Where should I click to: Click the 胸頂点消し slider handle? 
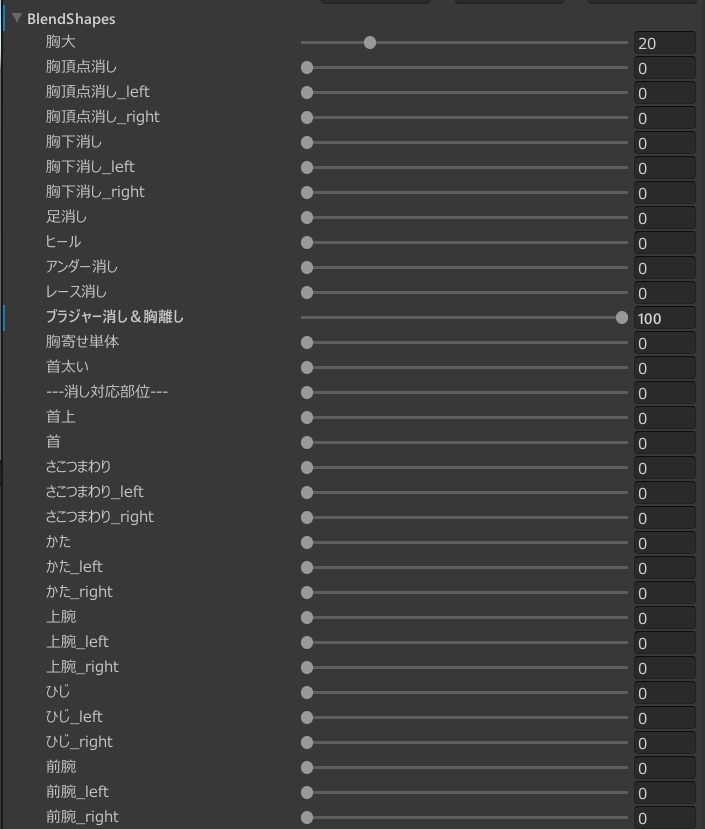(307, 68)
